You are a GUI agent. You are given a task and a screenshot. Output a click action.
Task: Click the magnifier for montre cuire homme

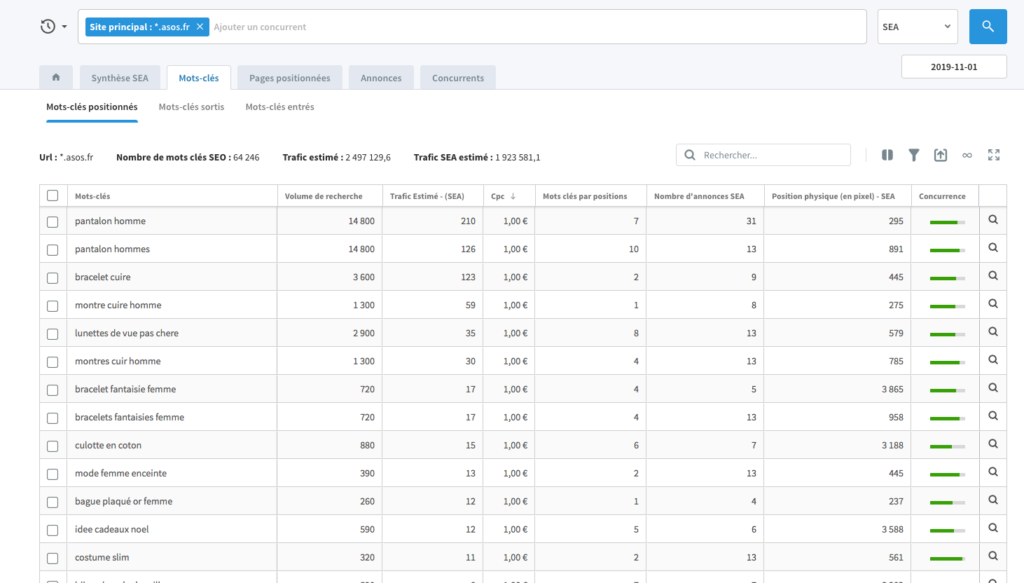(993, 304)
